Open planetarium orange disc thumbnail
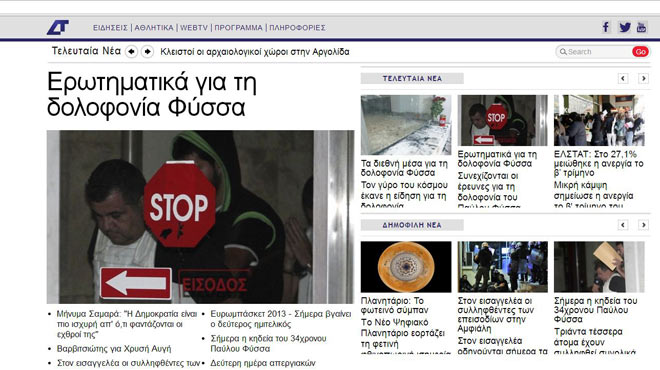 click(406, 267)
